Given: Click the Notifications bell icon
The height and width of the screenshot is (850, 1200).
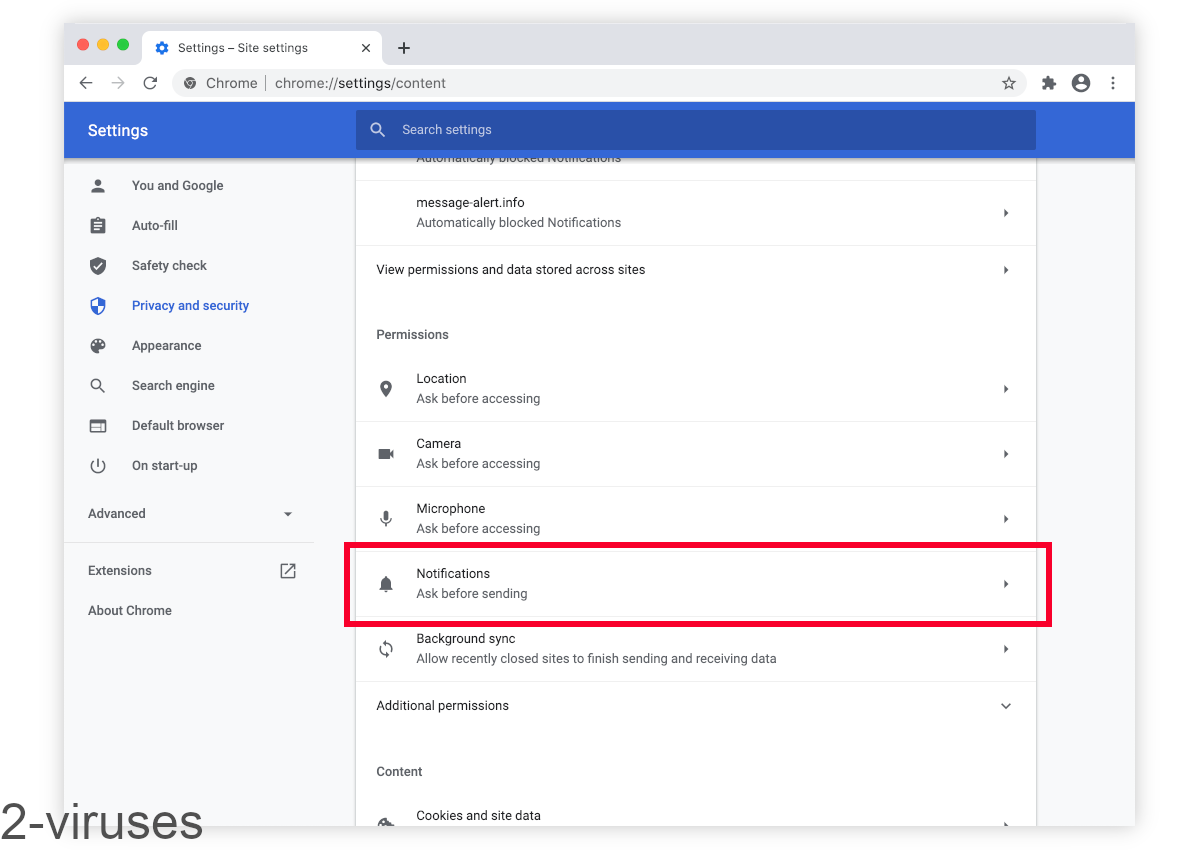Looking at the screenshot, I should [x=386, y=584].
